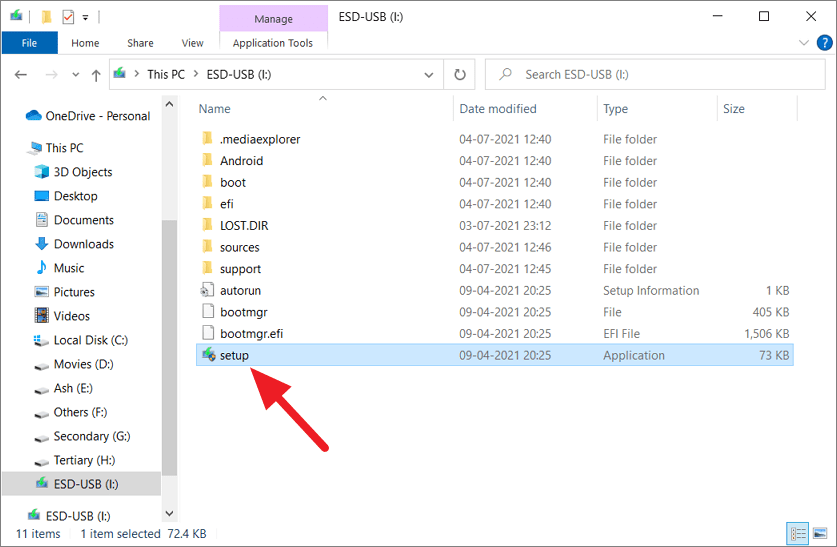Select the efi folder icon
Screen dimensions: 837x547
pos(208,203)
